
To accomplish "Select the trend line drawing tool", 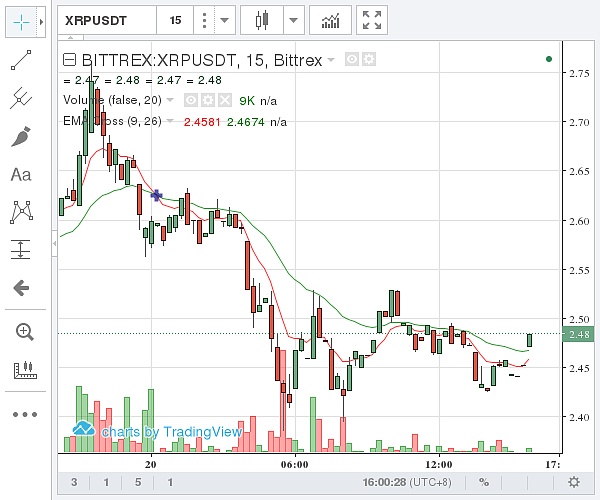I will [21, 60].
